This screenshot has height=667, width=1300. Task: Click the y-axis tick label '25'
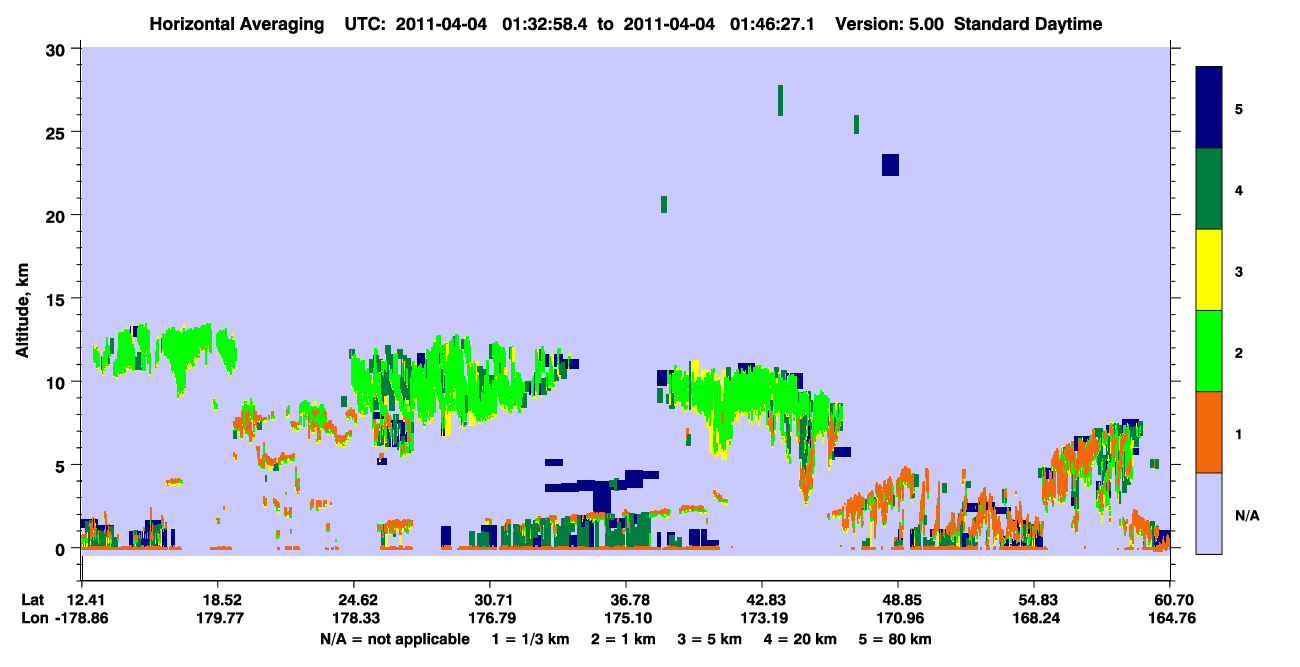57,132
